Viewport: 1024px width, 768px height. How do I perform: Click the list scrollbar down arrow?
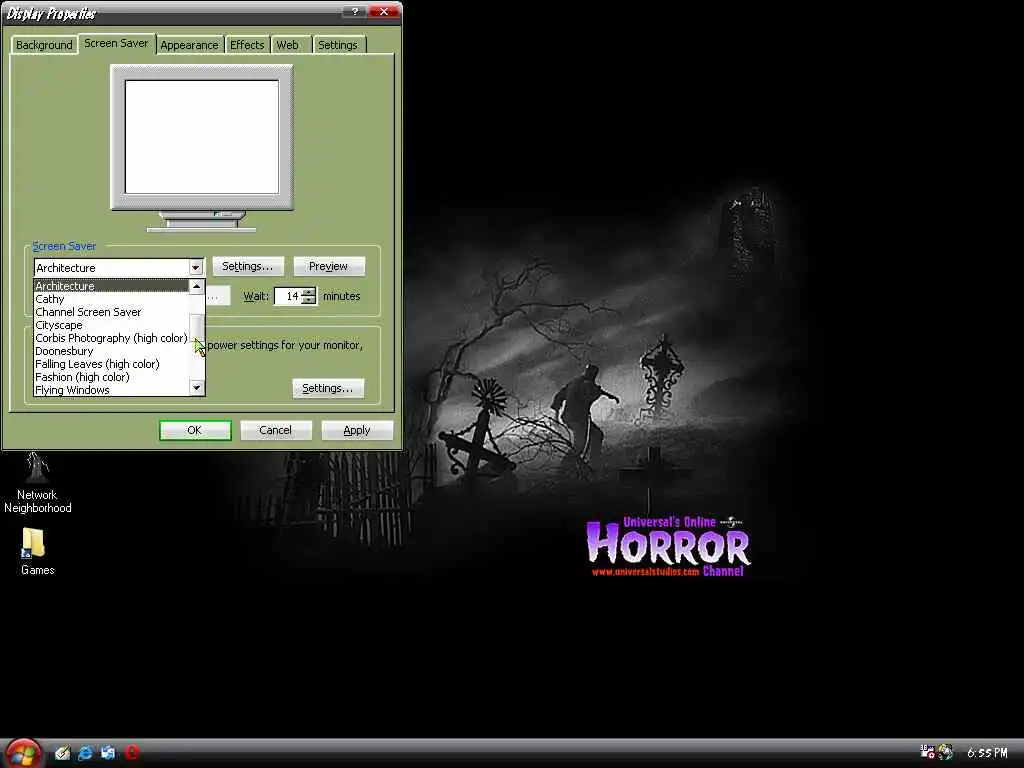tap(197, 388)
